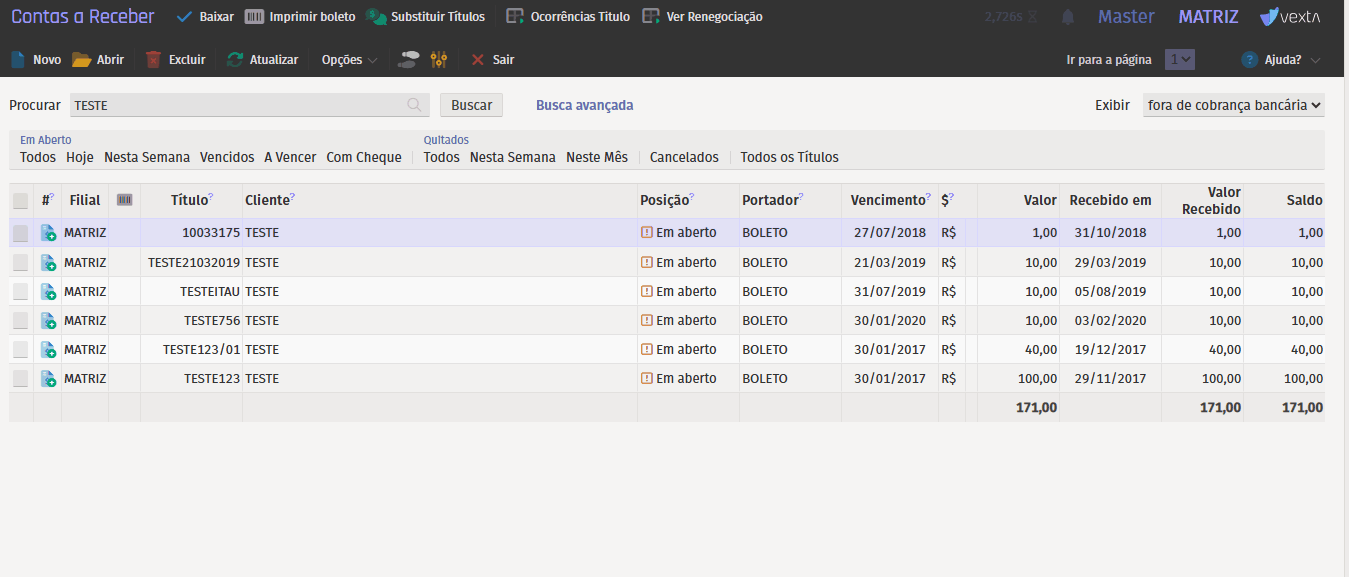The height and width of the screenshot is (577, 1349).
Task: Open the page number dropdown
Action: pos(1180,60)
